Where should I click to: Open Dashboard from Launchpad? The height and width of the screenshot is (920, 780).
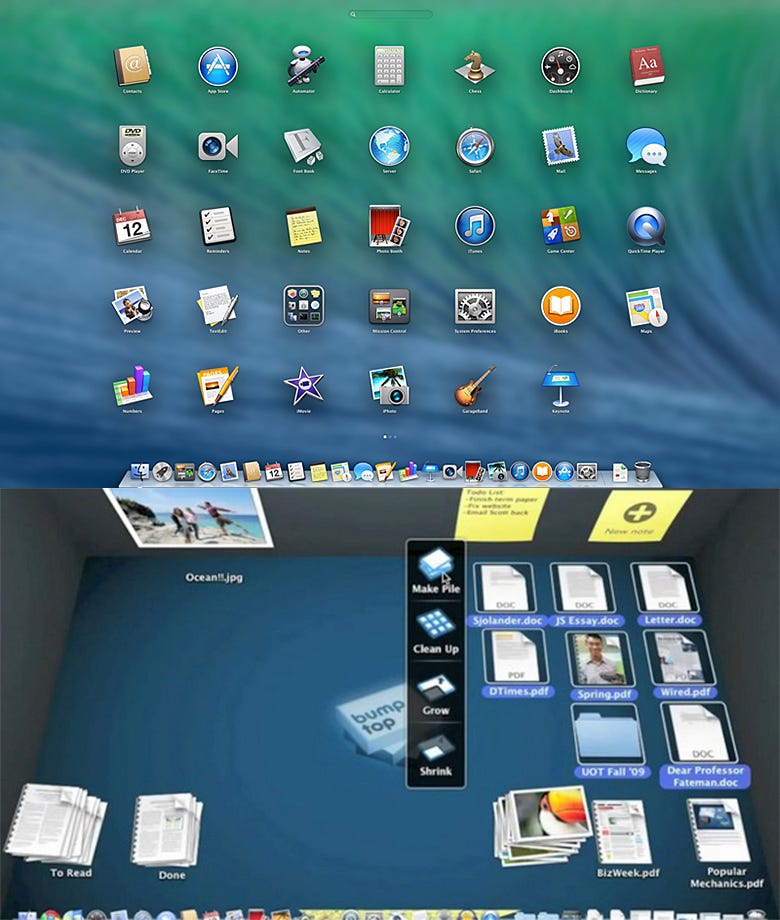click(x=560, y=66)
